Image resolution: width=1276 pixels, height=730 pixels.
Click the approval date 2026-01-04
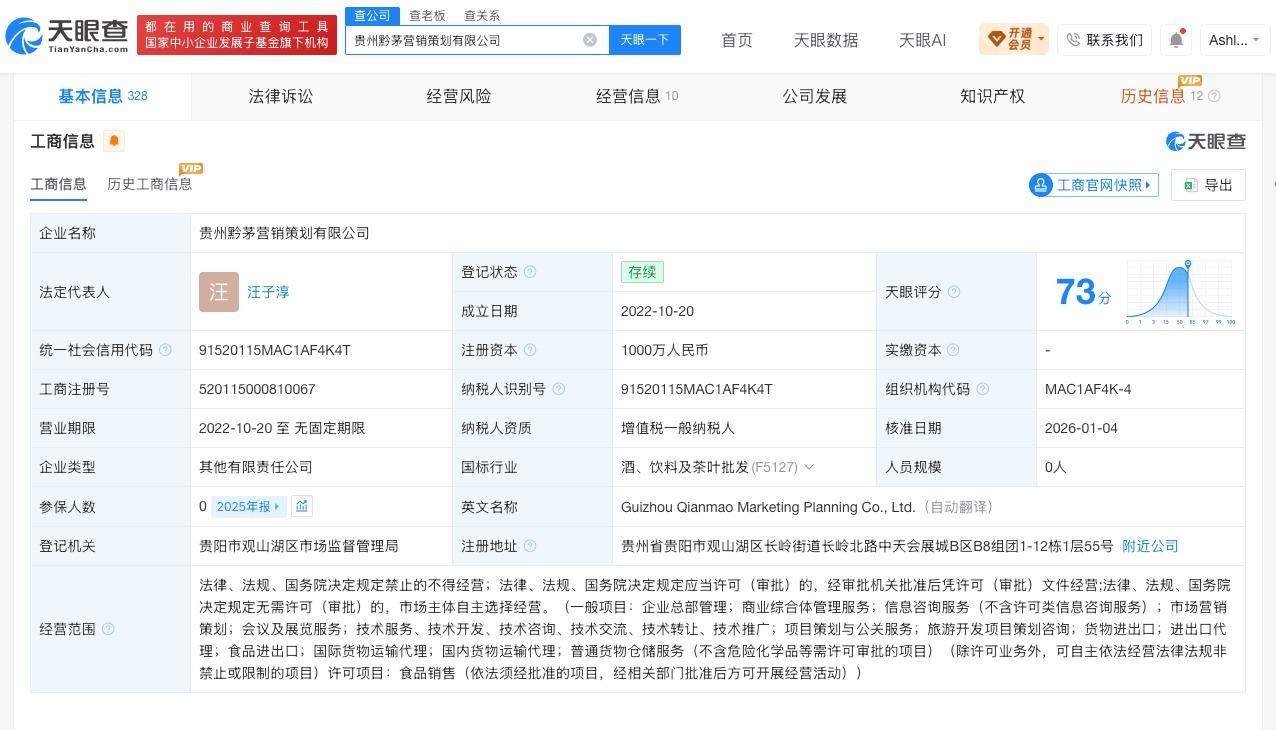click(x=1081, y=428)
